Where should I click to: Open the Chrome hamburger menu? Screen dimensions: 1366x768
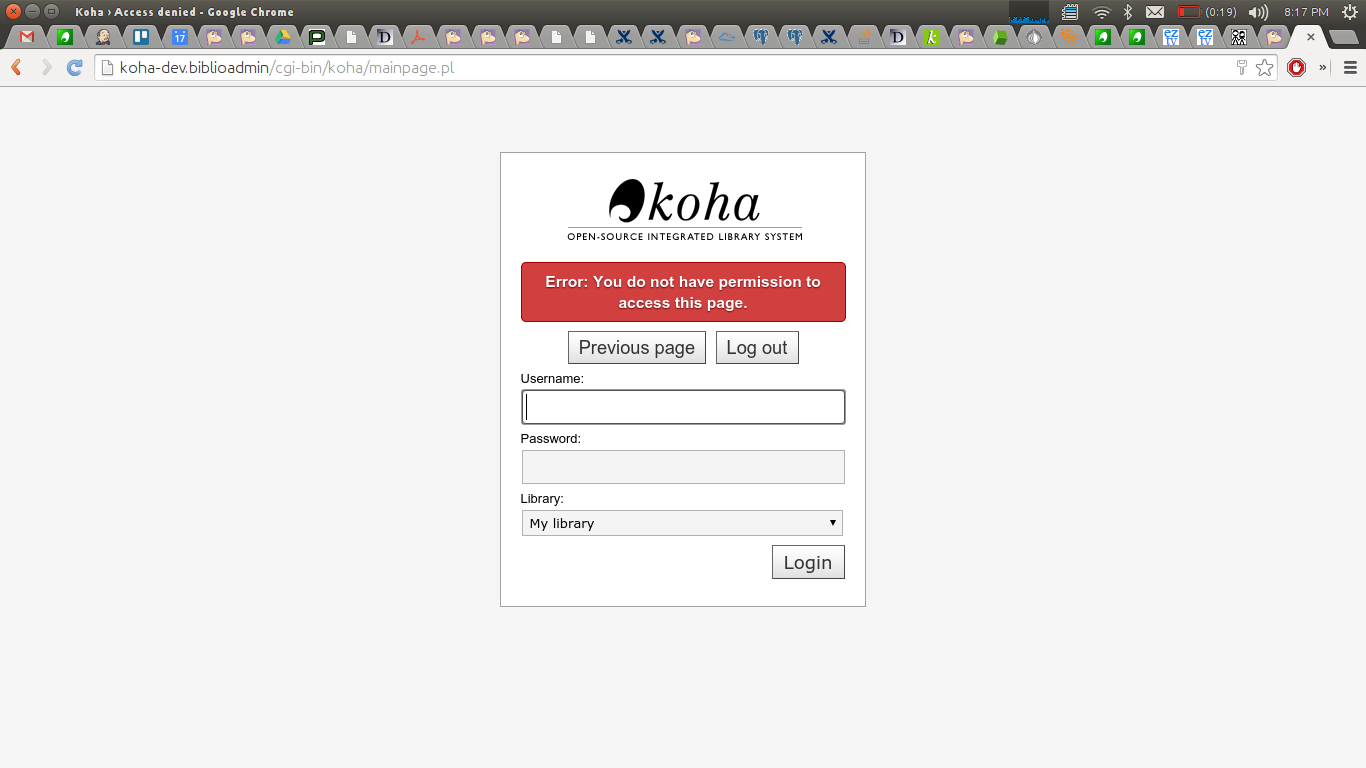pyautogui.click(x=1350, y=68)
